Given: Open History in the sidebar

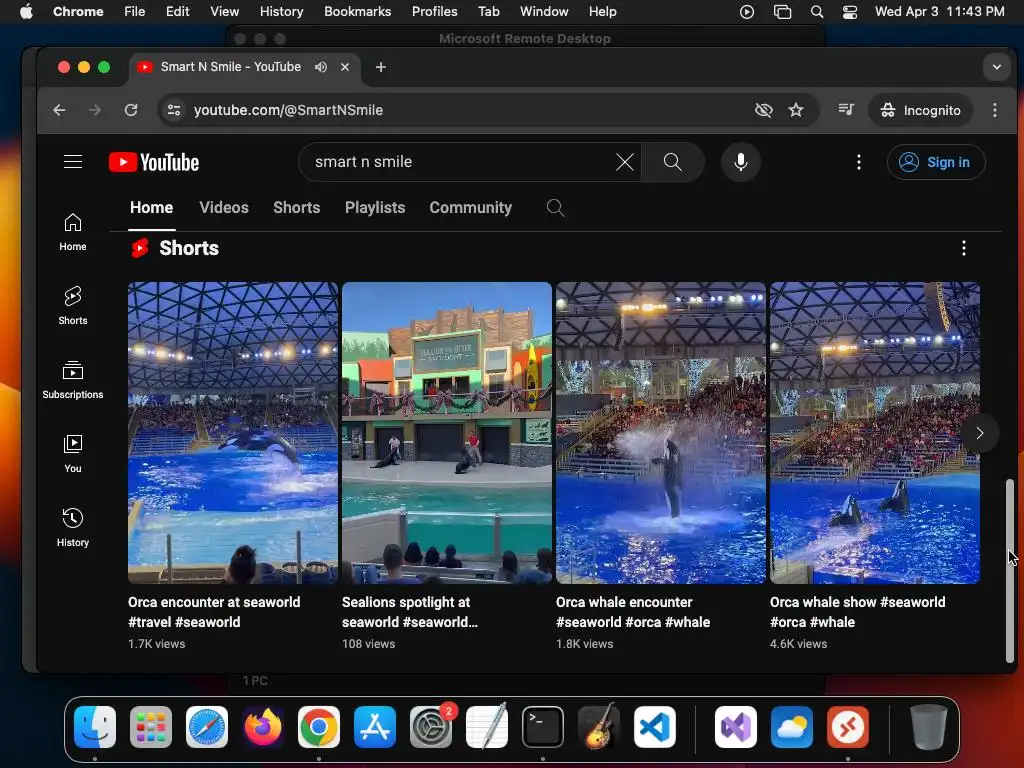Looking at the screenshot, I should 72,528.
